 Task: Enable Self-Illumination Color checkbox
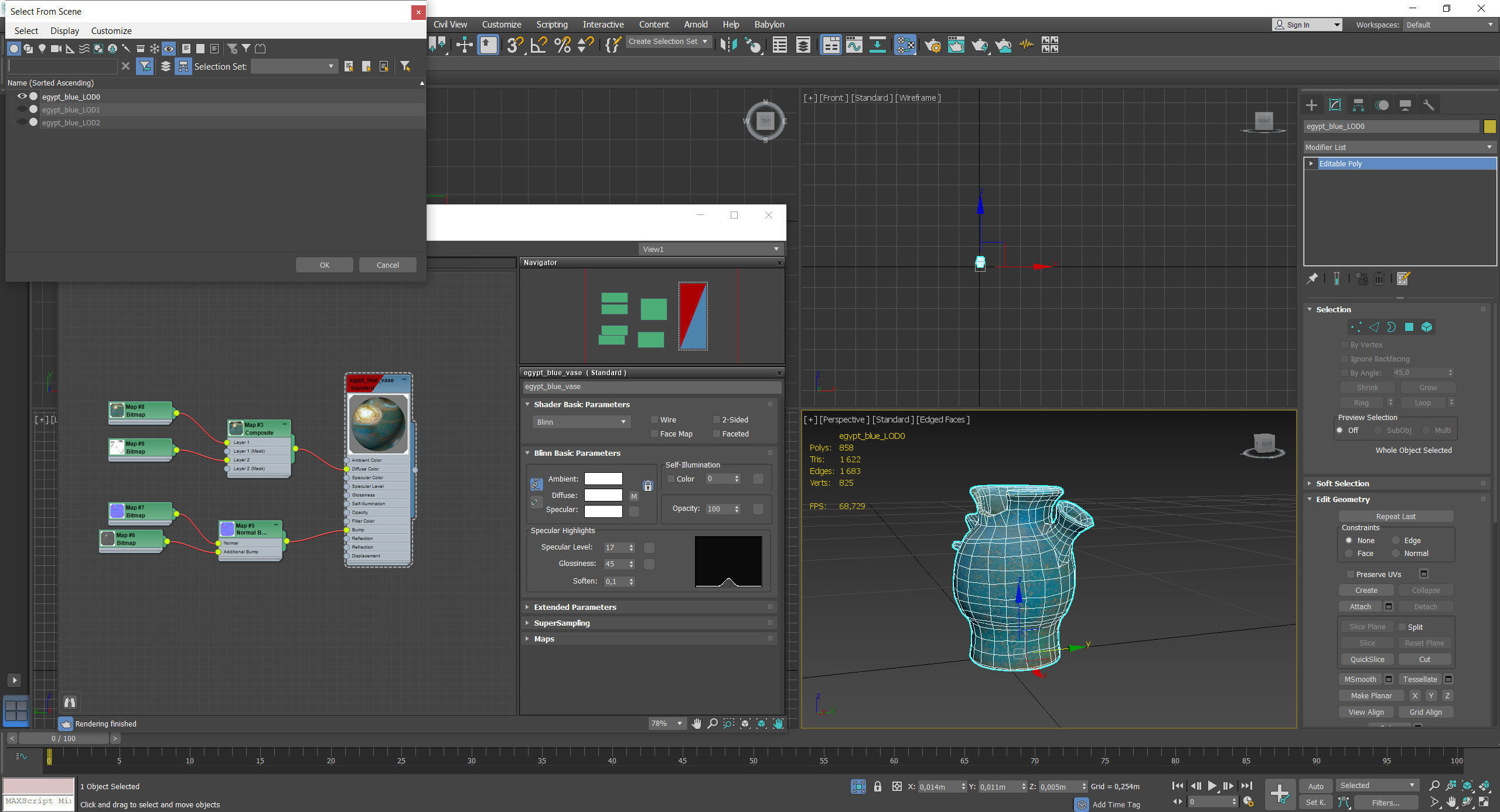(671, 479)
